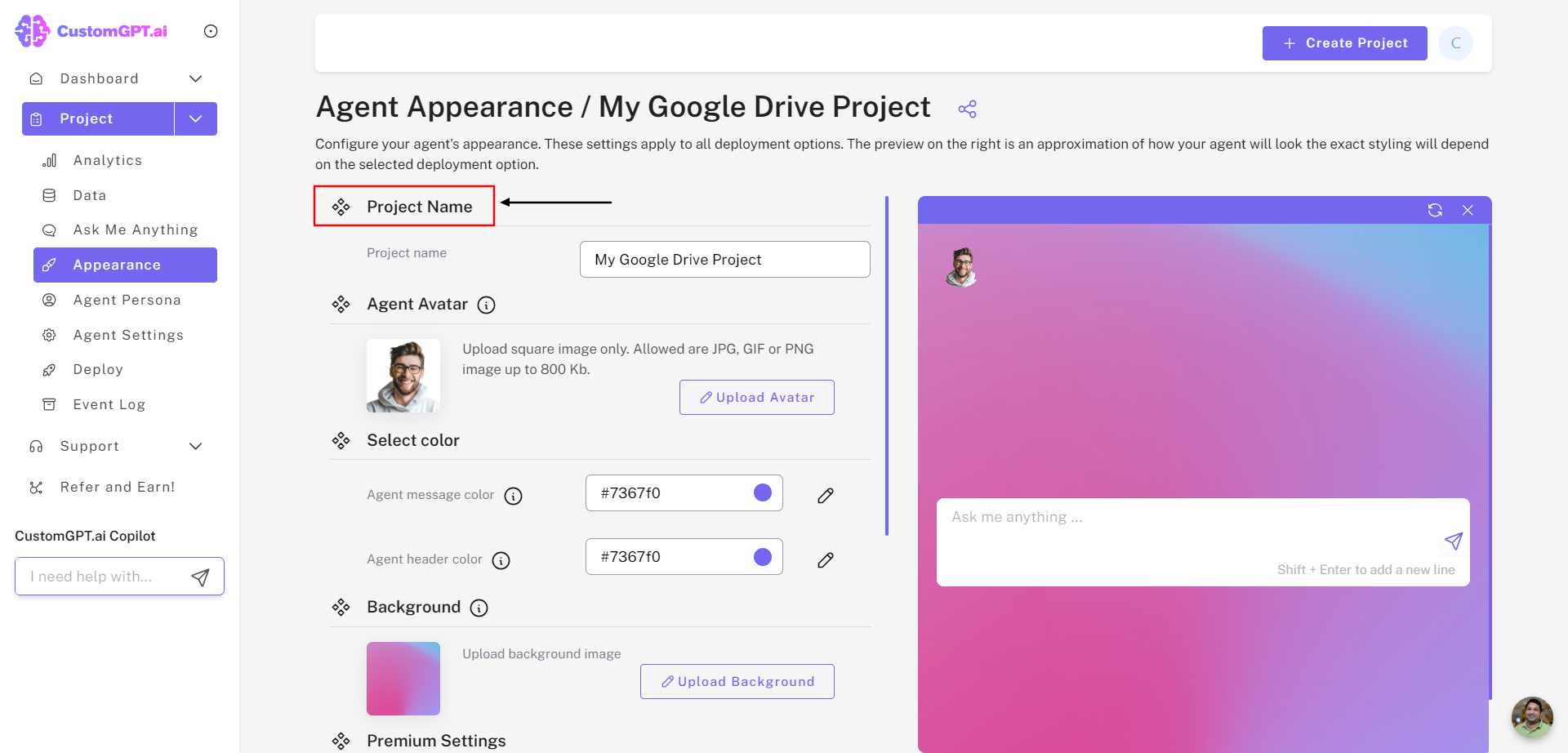1568x753 pixels.
Task: Edit the Project name text field
Action: tap(724, 259)
